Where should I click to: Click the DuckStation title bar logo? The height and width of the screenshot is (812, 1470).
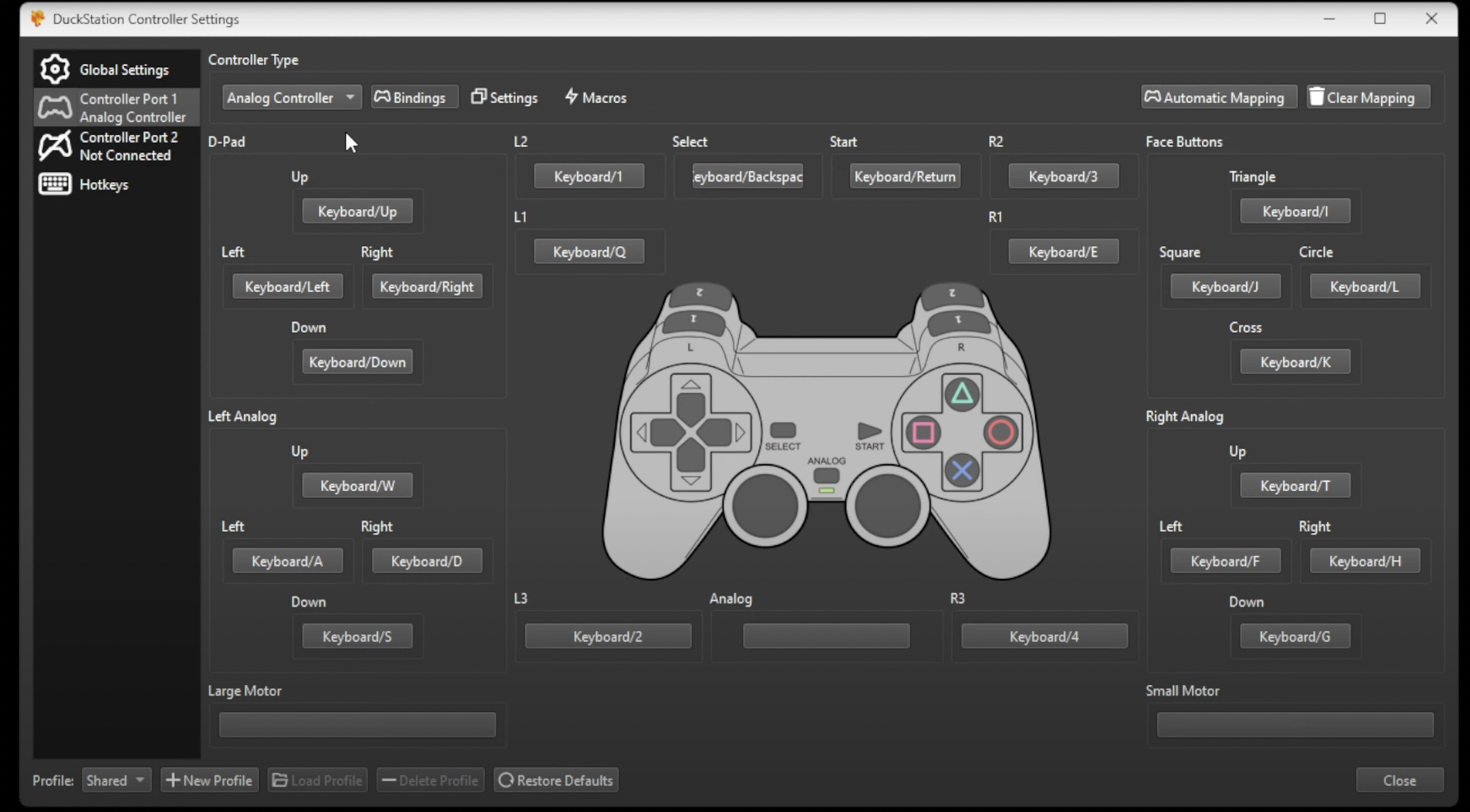37,19
